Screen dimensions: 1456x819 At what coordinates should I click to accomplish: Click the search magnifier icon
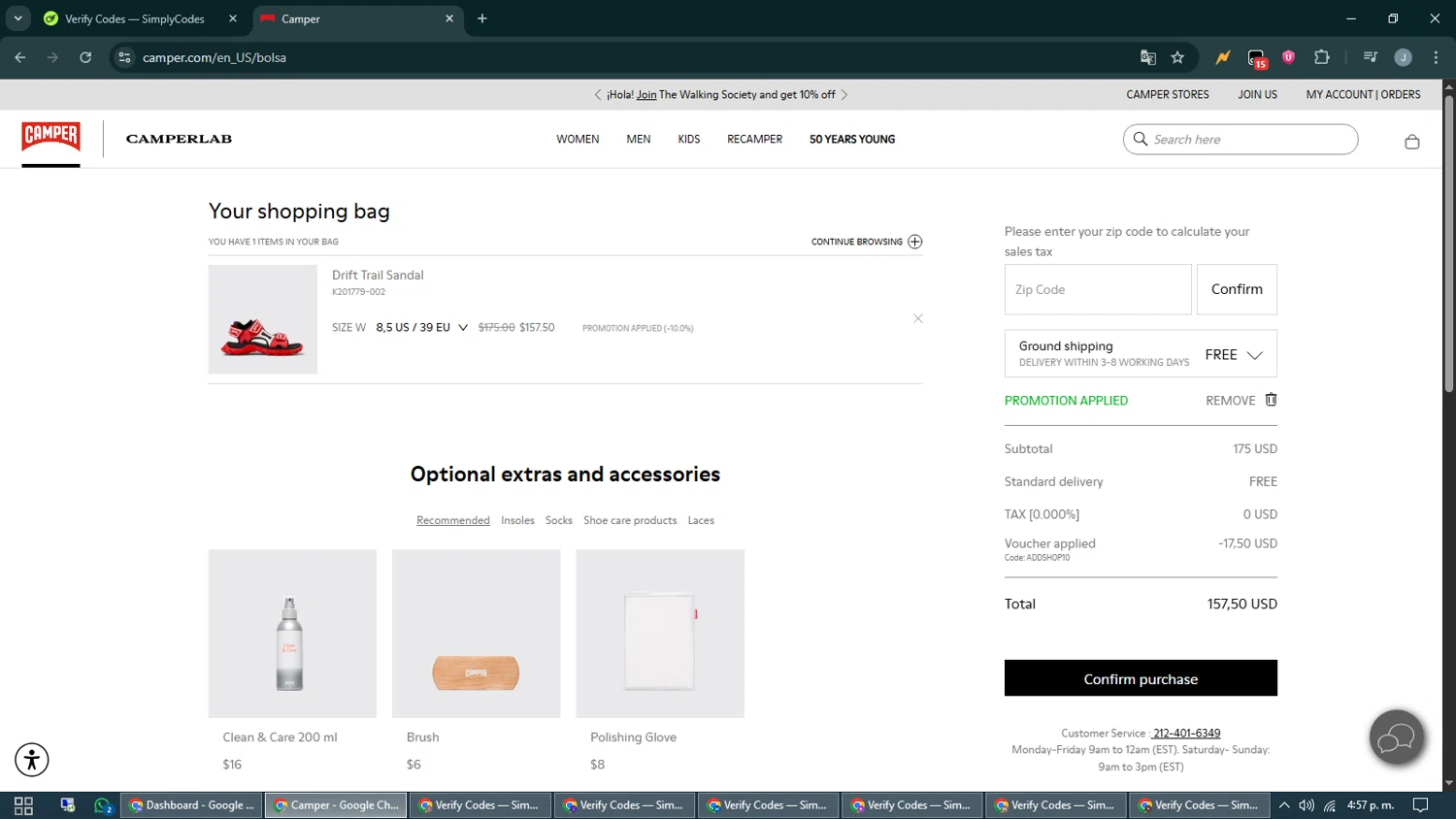tap(1141, 139)
